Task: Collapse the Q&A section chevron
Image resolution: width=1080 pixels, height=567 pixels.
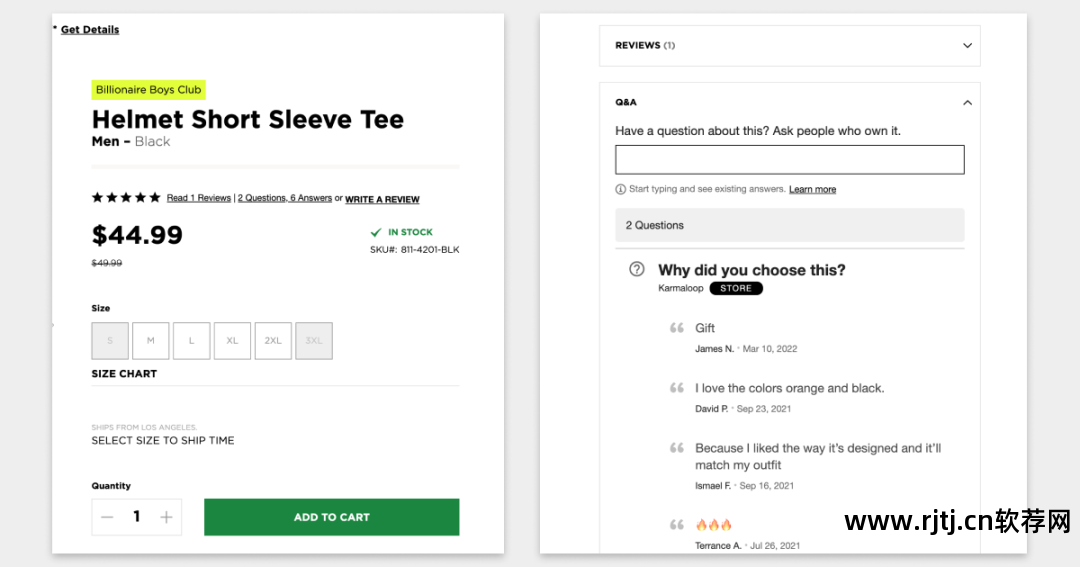Action: 967,103
